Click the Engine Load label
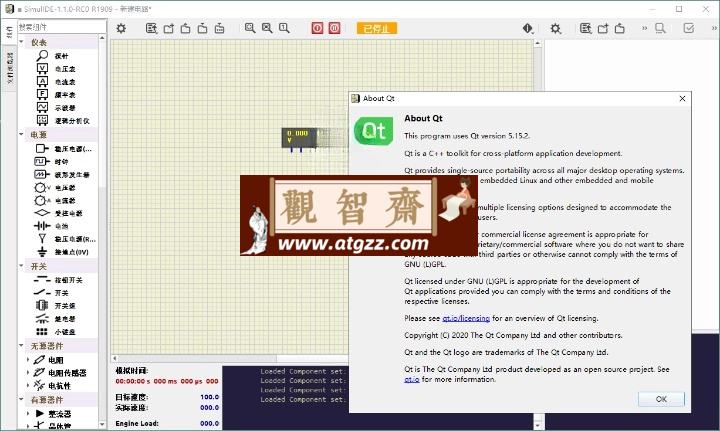The width and height of the screenshot is (720, 431). [x=137, y=423]
